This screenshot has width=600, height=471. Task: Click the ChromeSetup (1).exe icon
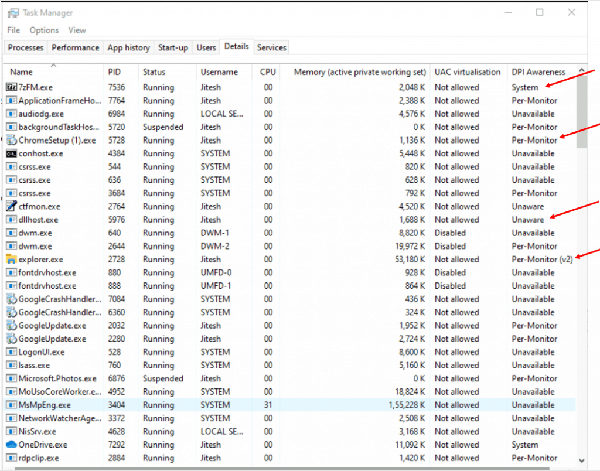click(12, 140)
